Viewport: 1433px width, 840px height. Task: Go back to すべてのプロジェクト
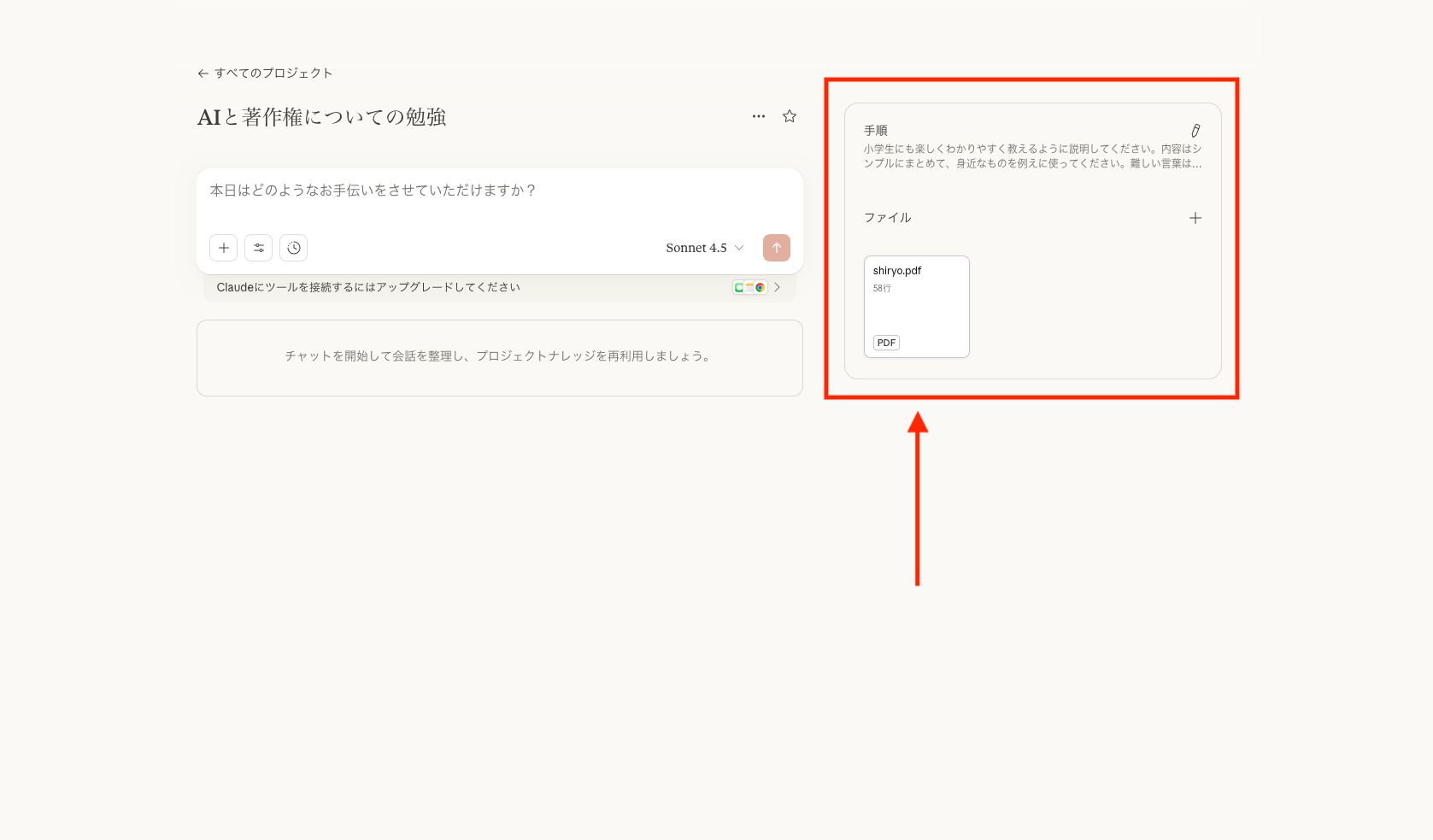click(264, 73)
